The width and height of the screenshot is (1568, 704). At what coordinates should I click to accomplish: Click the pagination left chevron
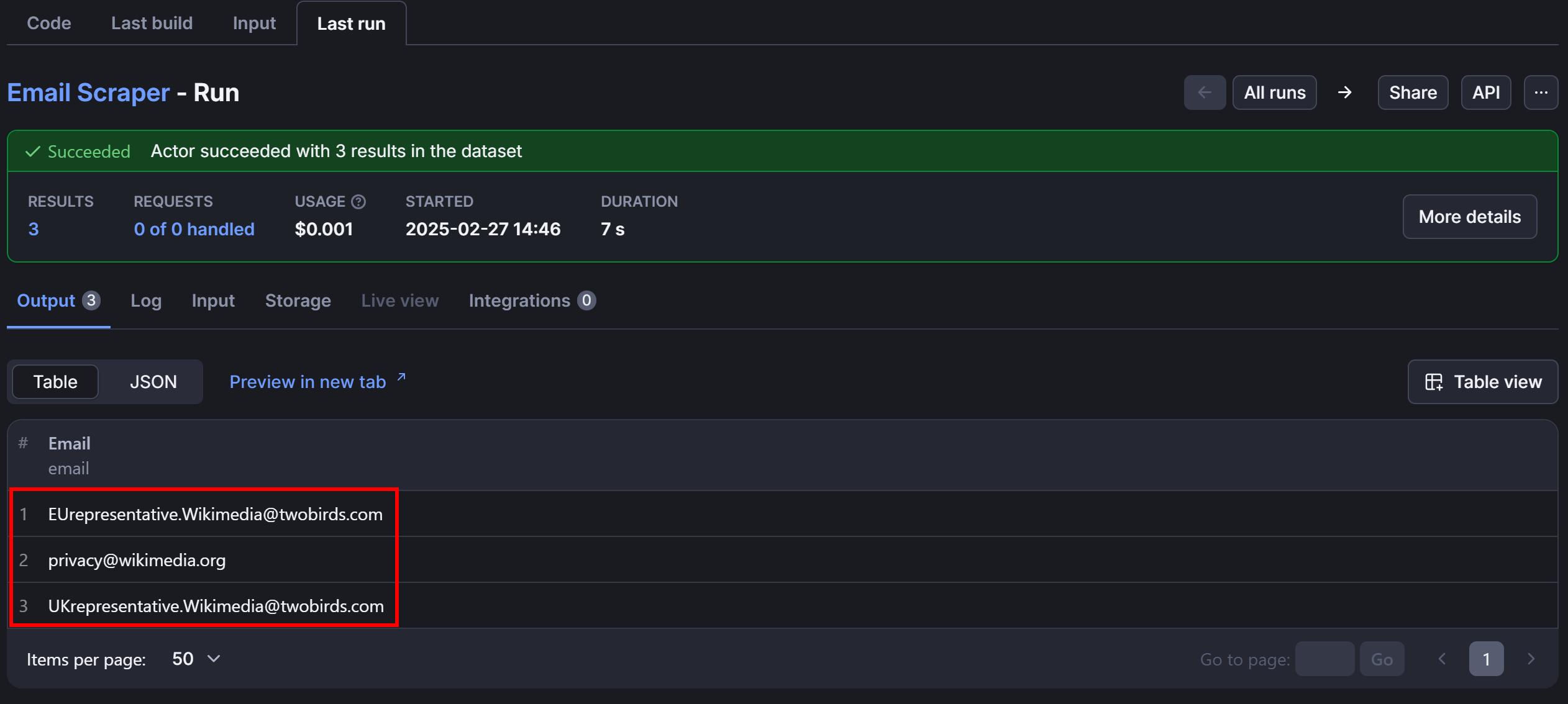[1441, 659]
